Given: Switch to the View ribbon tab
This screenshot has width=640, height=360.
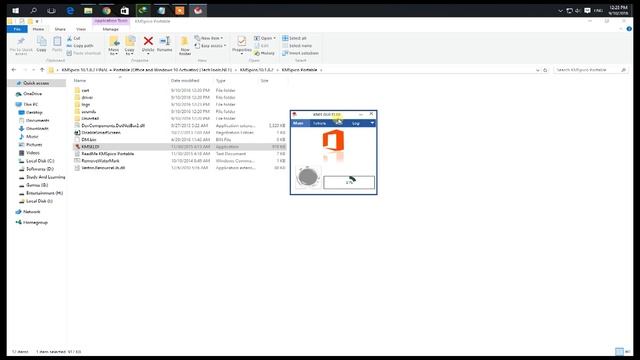Looking at the screenshot, I should pyautogui.click(x=81, y=29).
